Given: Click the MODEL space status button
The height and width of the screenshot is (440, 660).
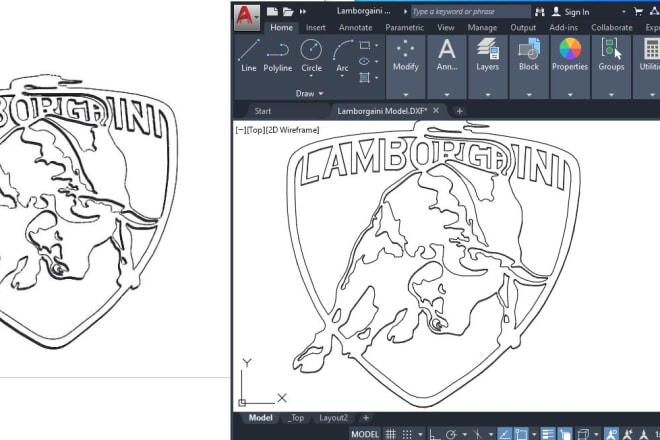Looking at the screenshot, I should click(x=365, y=434).
